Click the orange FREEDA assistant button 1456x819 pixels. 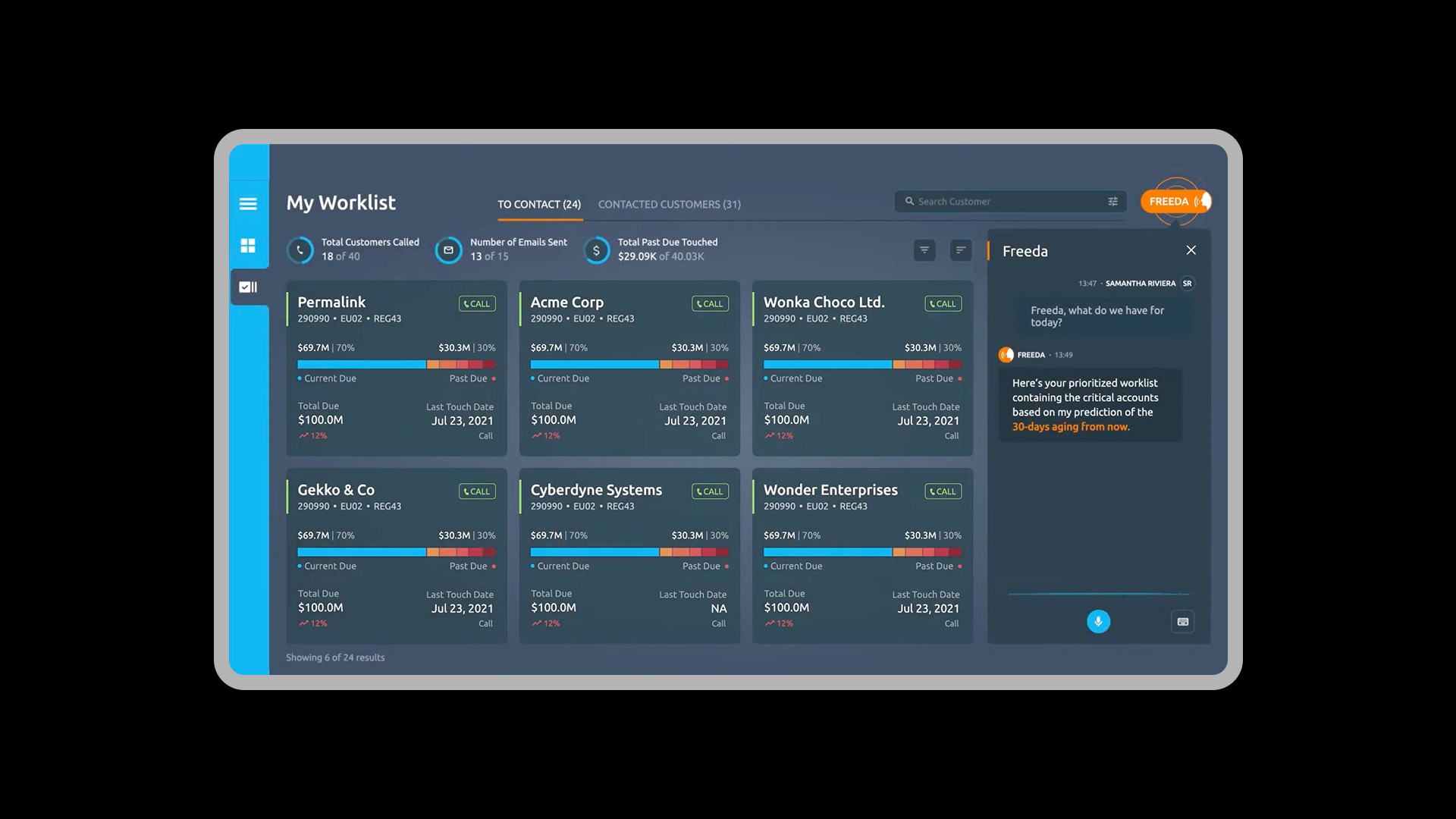point(1174,202)
